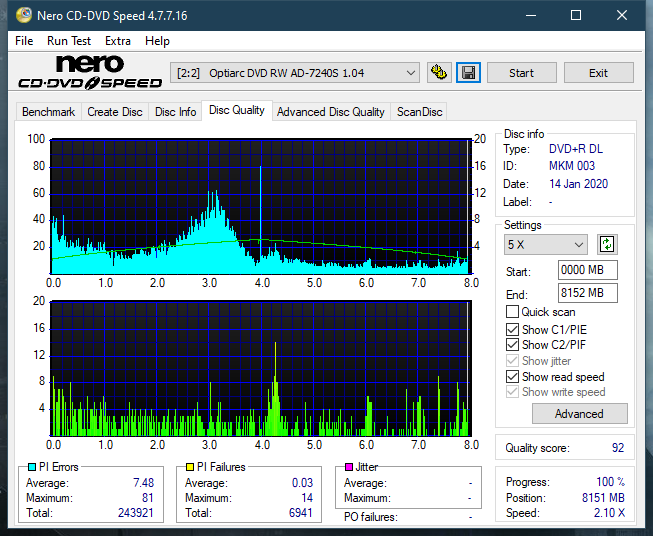Click the magenta Jitter legend swatch
The width and height of the screenshot is (653, 536).
point(349,467)
